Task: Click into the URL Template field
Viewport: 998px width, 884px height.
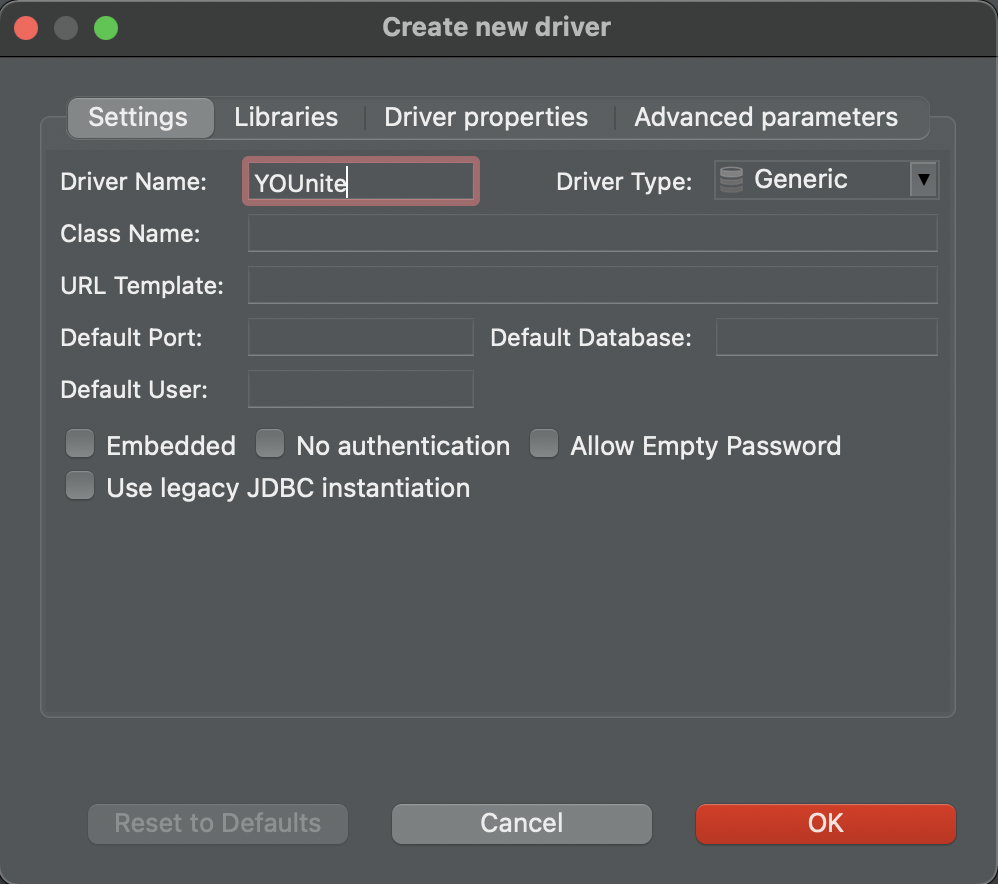Action: [x=592, y=286]
